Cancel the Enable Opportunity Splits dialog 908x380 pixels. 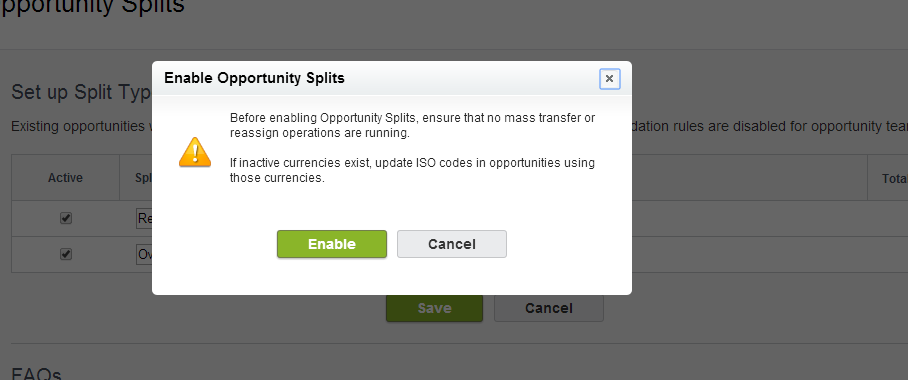pos(452,244)
